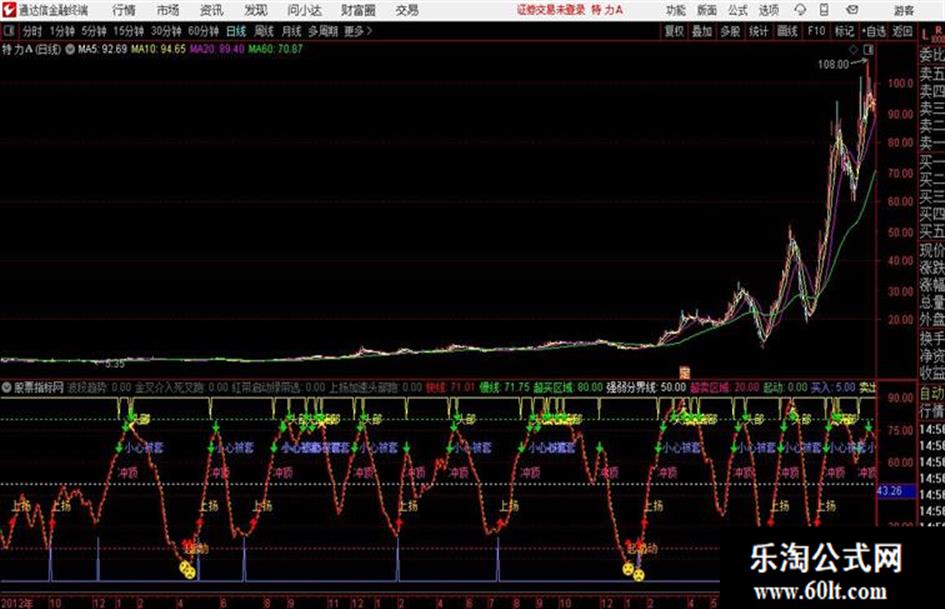Click the 5.35 low price label
Image resolution: width=945 pixels, height=609 pixels.
[115, 364]
